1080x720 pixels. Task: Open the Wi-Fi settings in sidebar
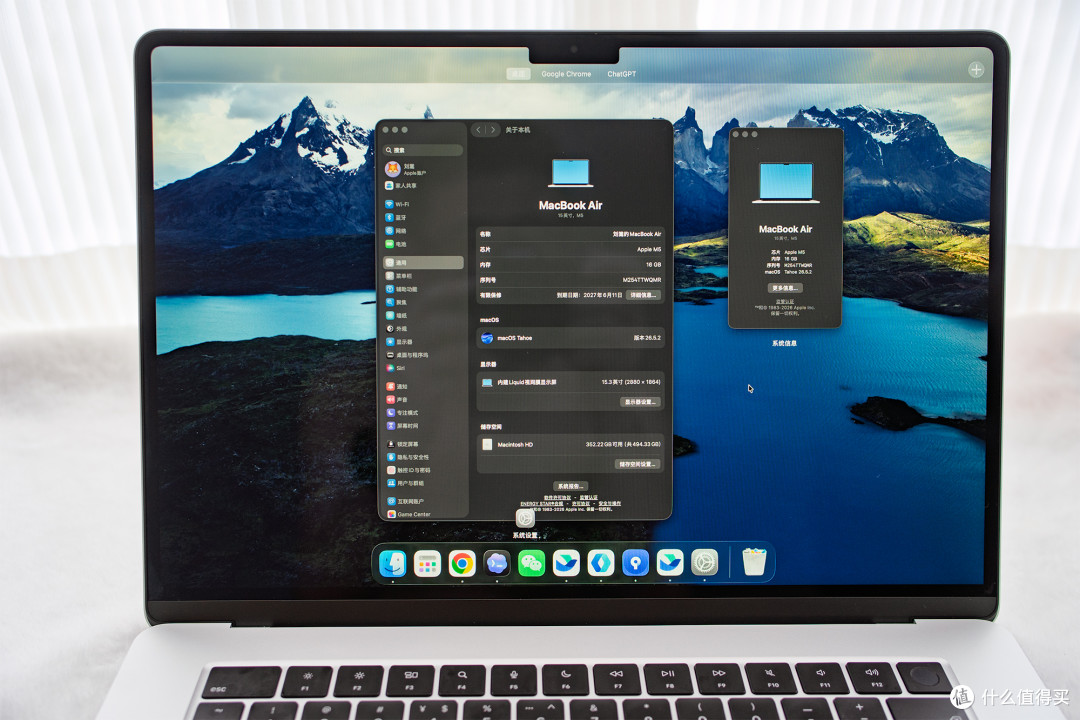(x=397, y=205)
